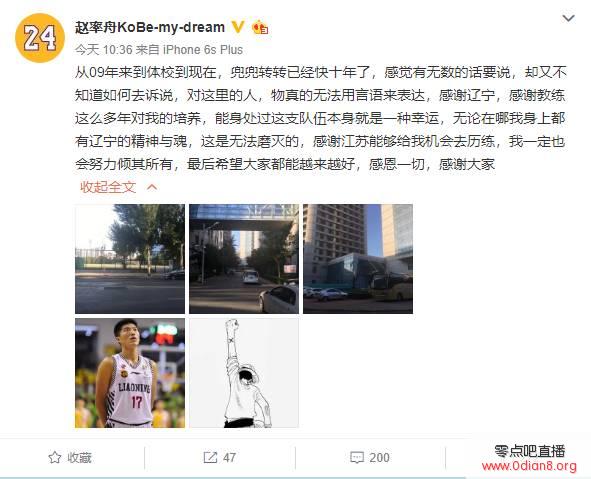Open the Liaoning jersey 17 player photo
The width and height of the screenshot is (591, 479).
pos(130,373)
